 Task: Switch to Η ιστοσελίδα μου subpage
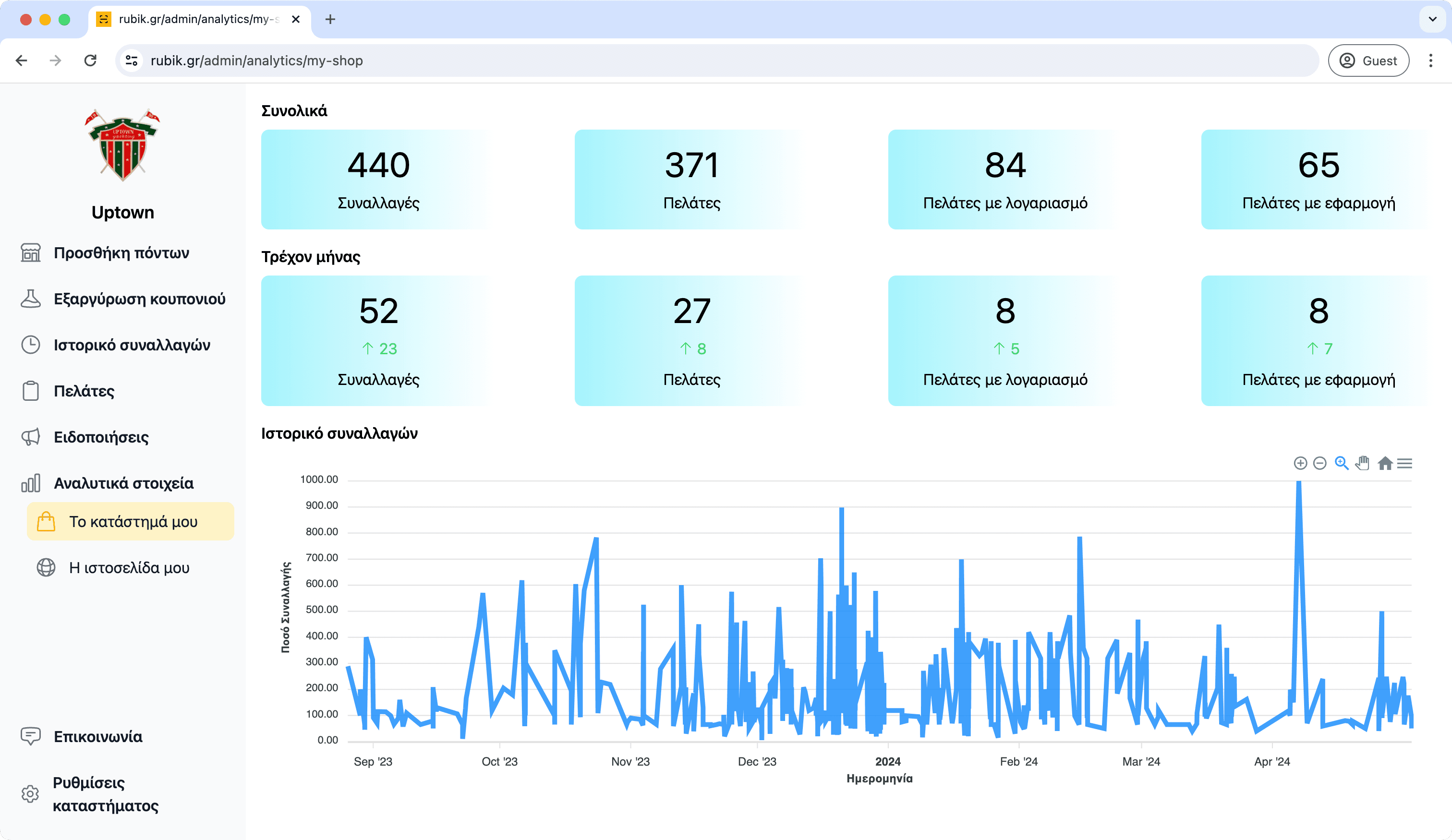coord(129,568)
